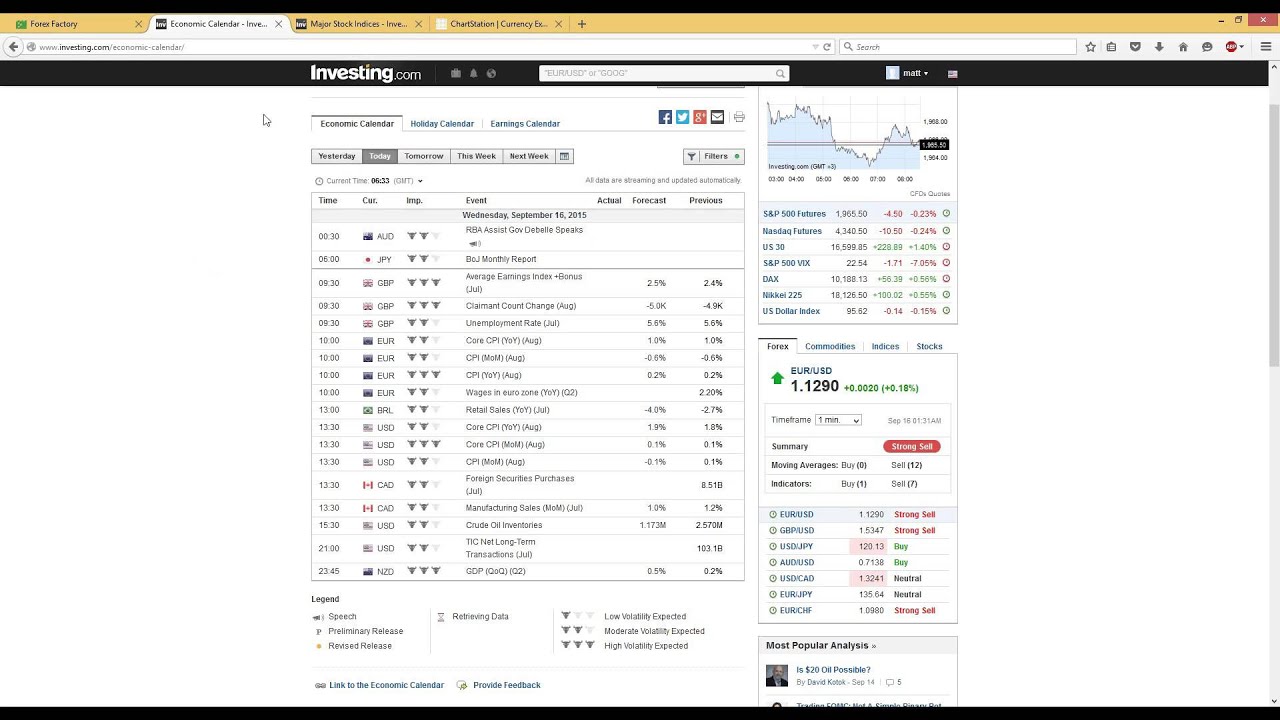Bookmark this page with the star icon

[1090, 47]
